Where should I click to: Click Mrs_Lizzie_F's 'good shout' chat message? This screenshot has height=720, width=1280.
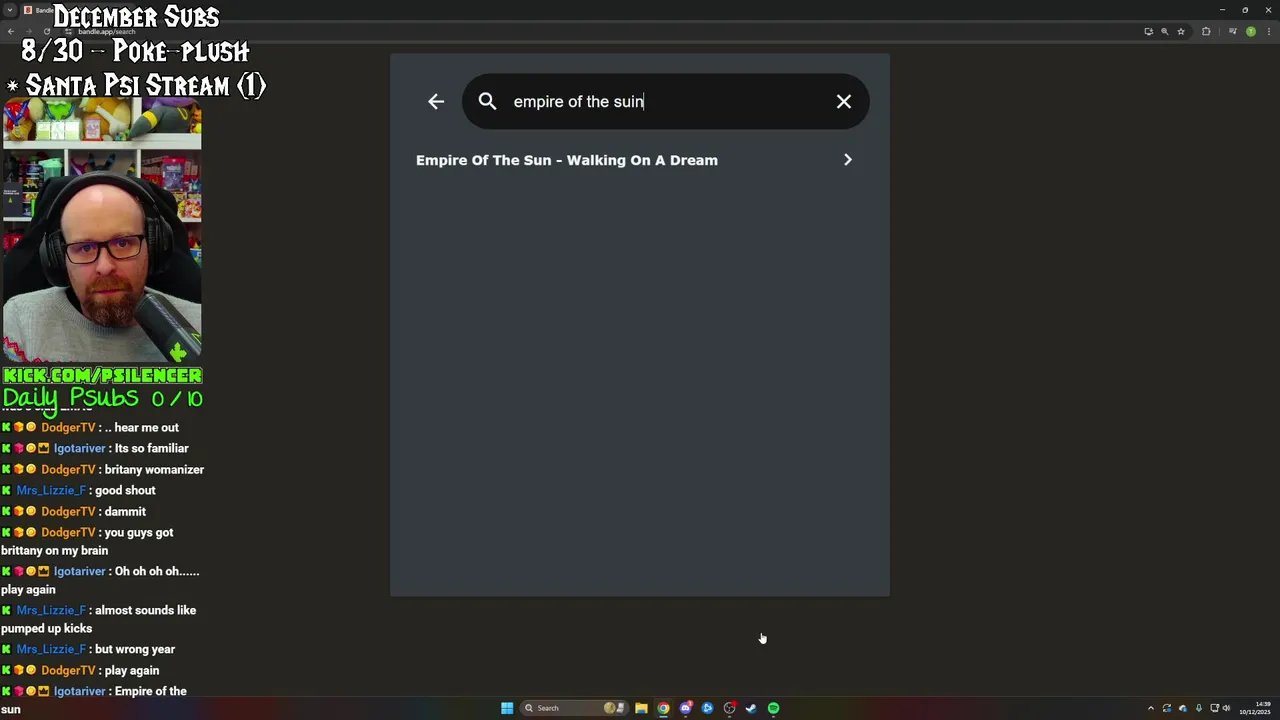click(x=125, y=490)
